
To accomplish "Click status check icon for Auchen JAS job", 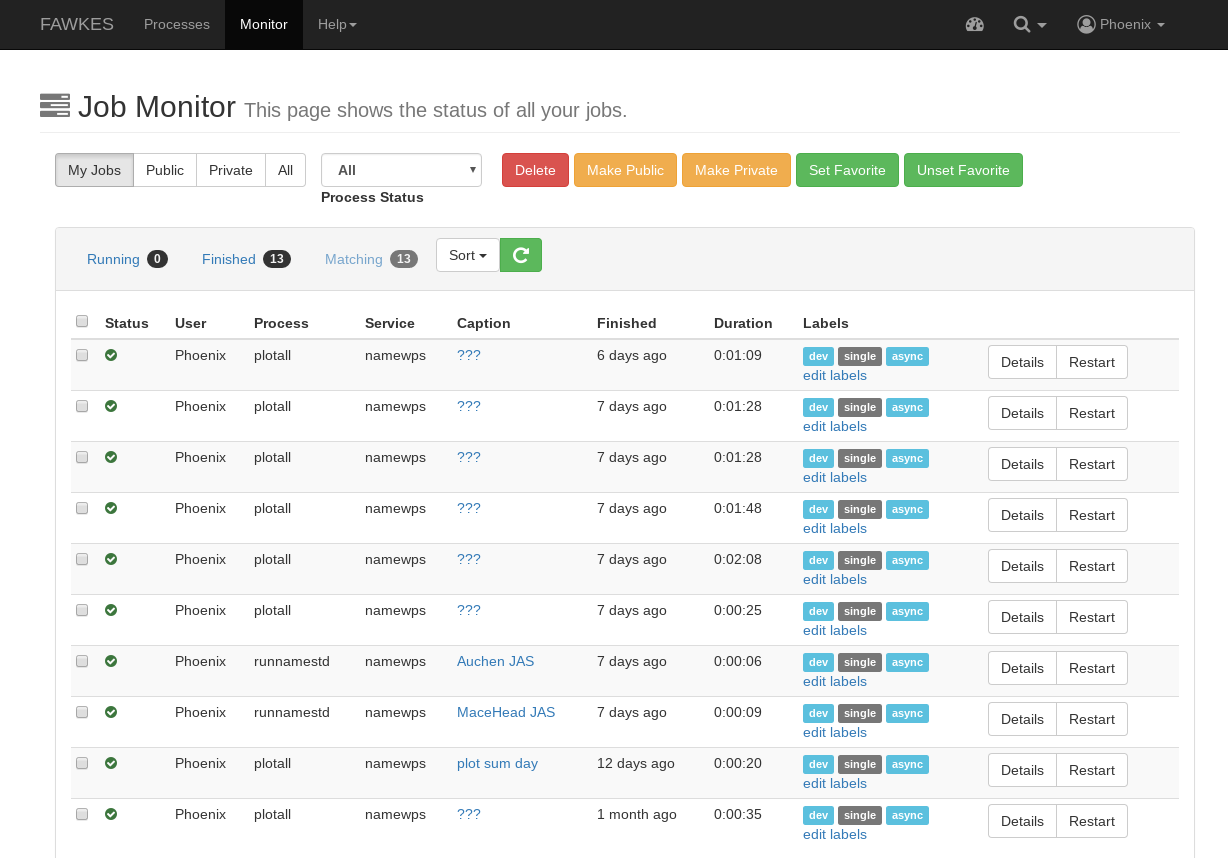I will coord(111,661).
